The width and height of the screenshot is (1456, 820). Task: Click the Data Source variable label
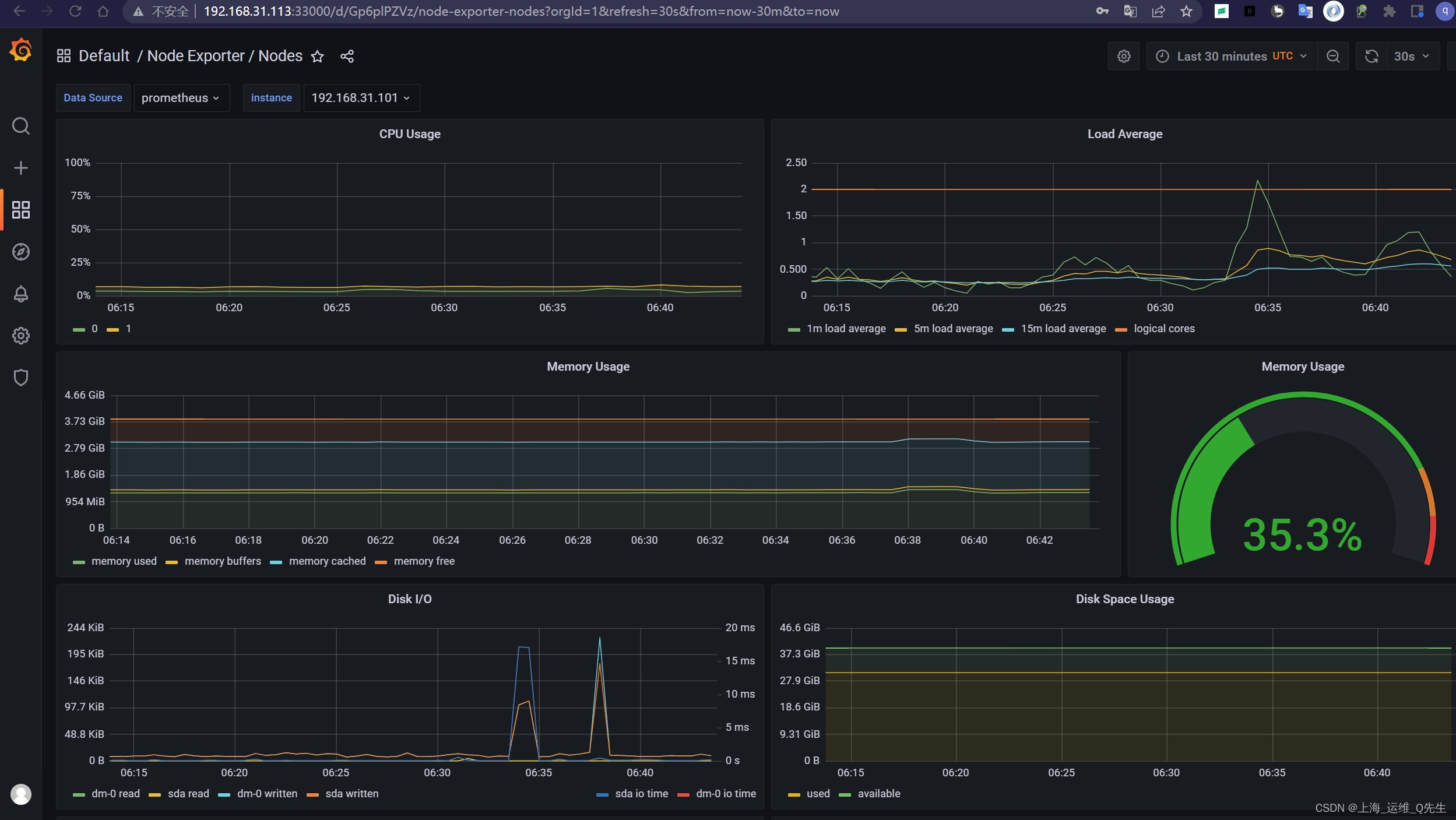coord(93,98)
